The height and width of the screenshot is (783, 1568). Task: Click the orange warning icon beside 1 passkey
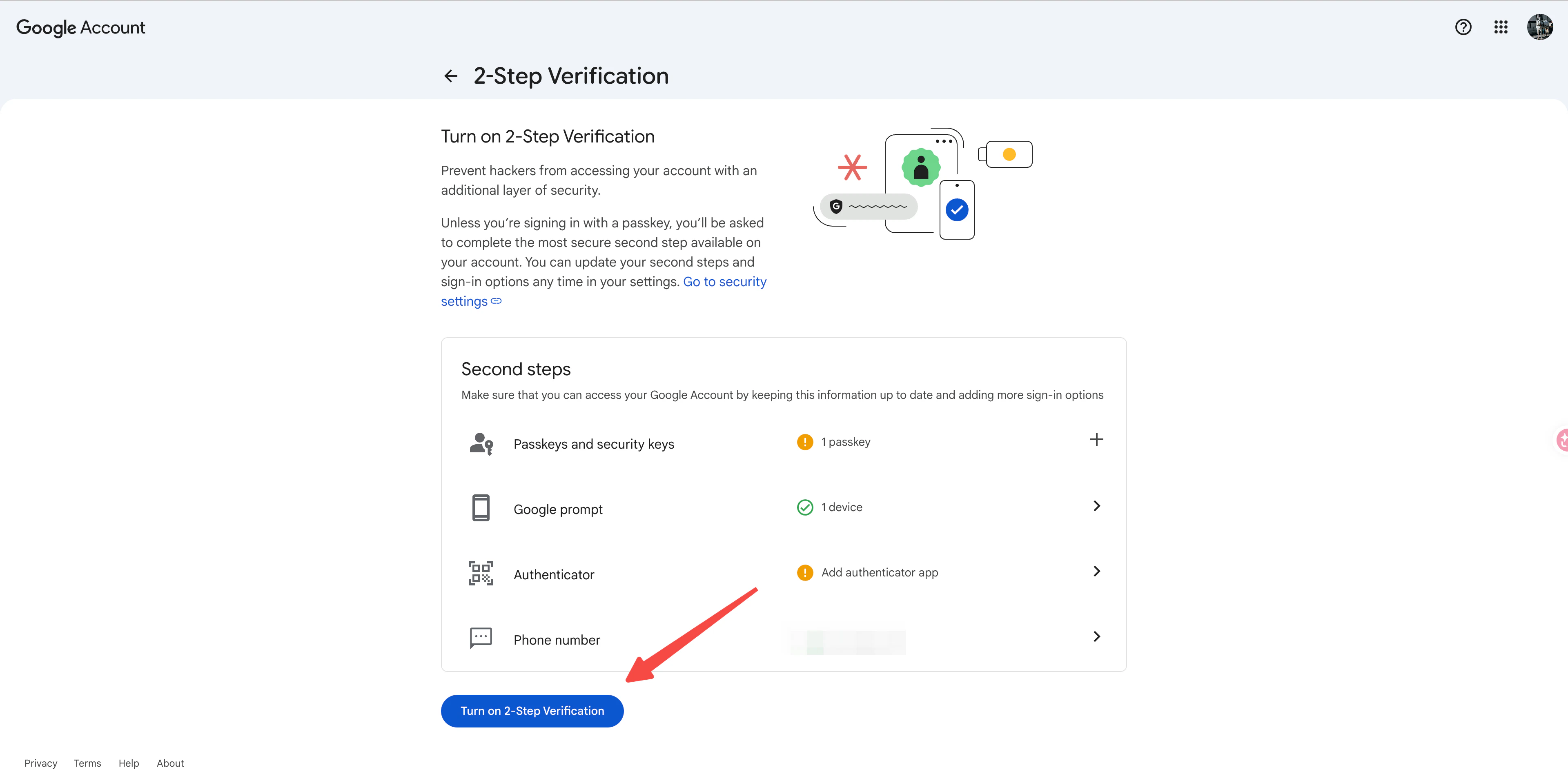[x=805, y=442]
